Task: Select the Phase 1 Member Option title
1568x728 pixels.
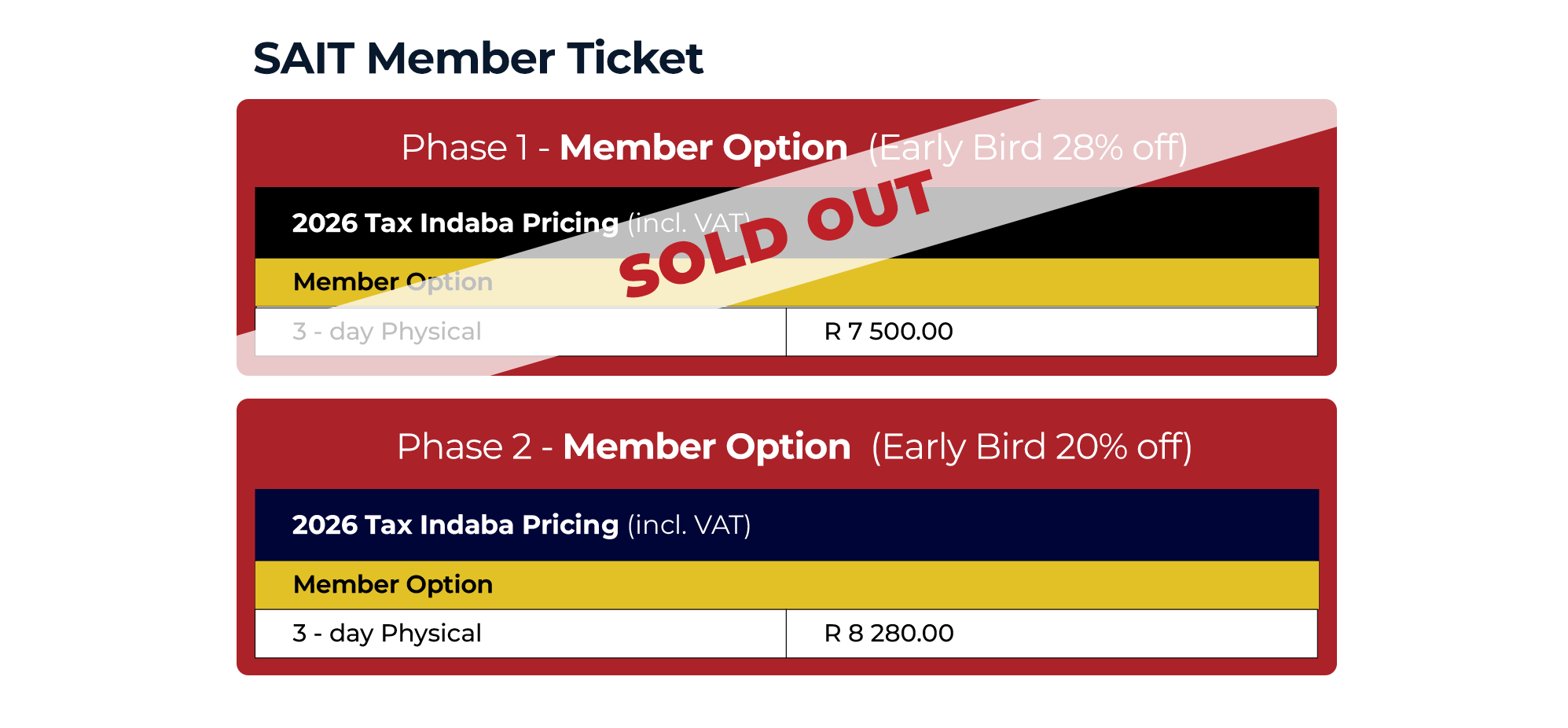Action: pyautogui.click(x=703, y=148)
